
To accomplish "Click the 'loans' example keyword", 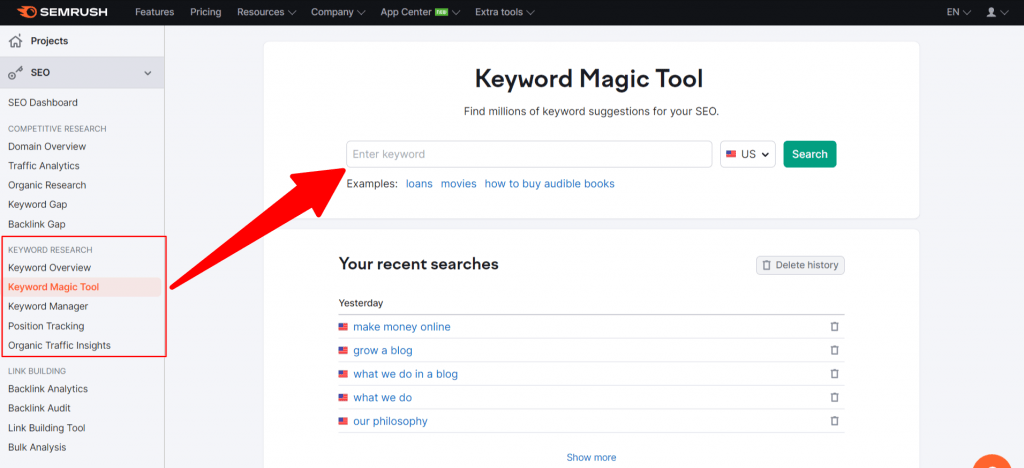I will [419, 184].
